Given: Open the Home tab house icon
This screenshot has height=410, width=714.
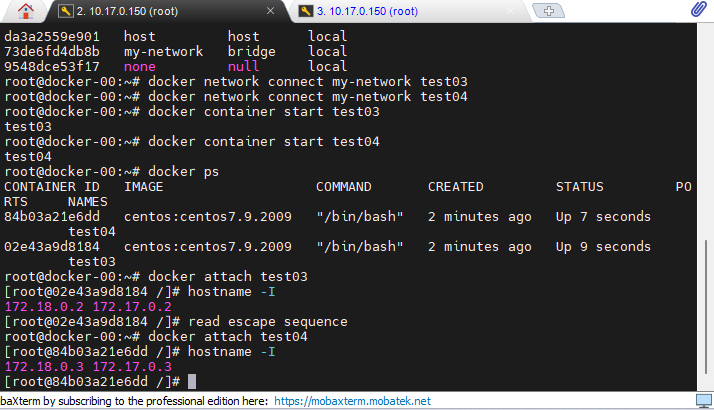Looking at the screenshot, I should (x=26, y=11).
